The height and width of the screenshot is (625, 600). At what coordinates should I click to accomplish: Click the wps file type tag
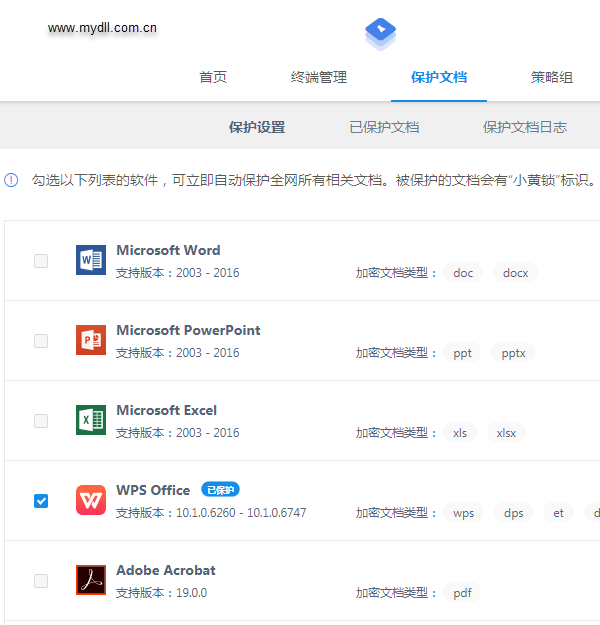click(x=463, y=513)
